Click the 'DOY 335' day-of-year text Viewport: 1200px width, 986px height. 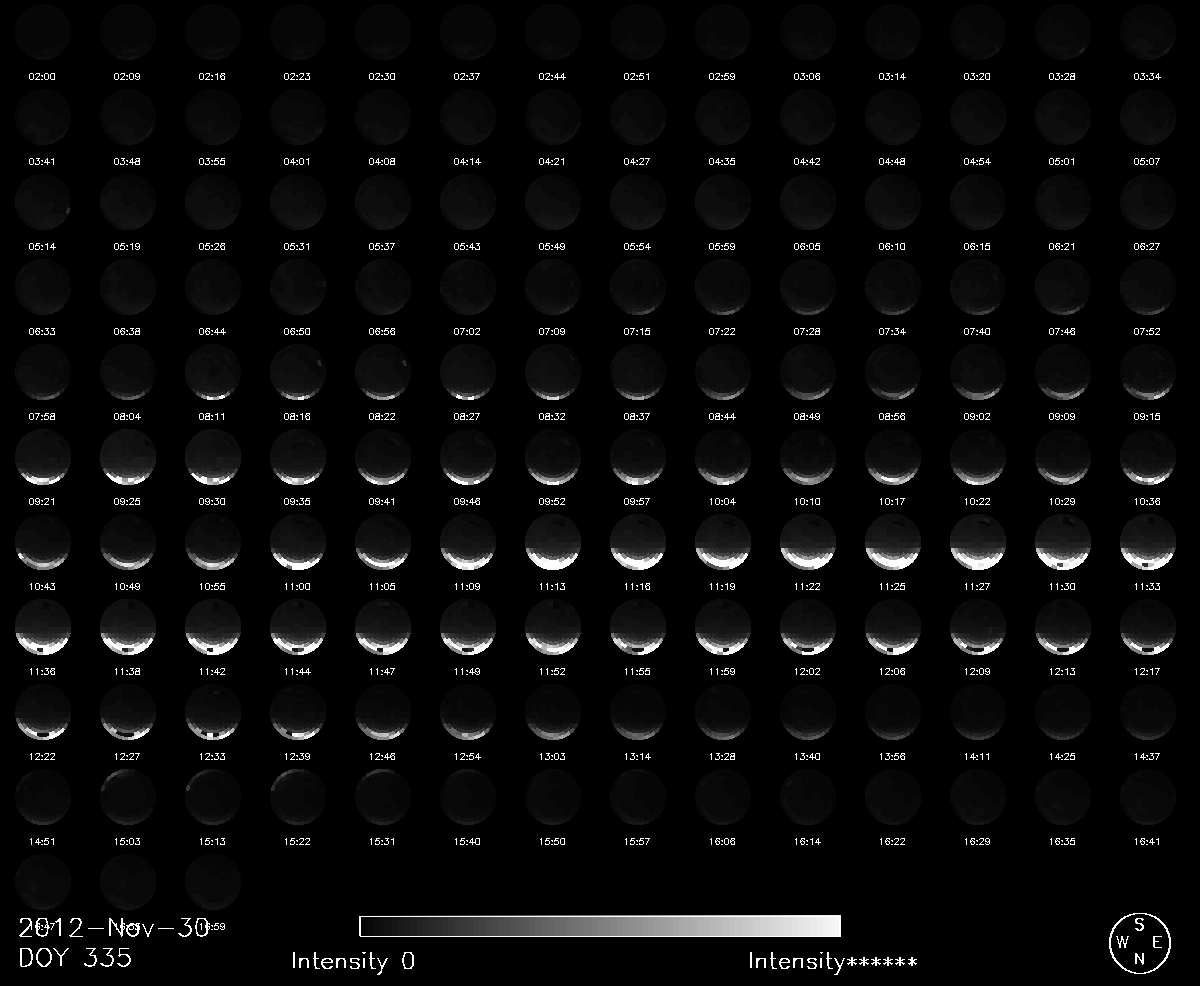(75, 958)
